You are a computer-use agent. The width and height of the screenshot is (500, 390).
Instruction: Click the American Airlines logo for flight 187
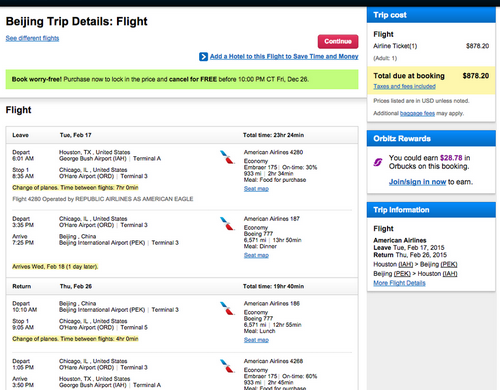click(227, 224)
